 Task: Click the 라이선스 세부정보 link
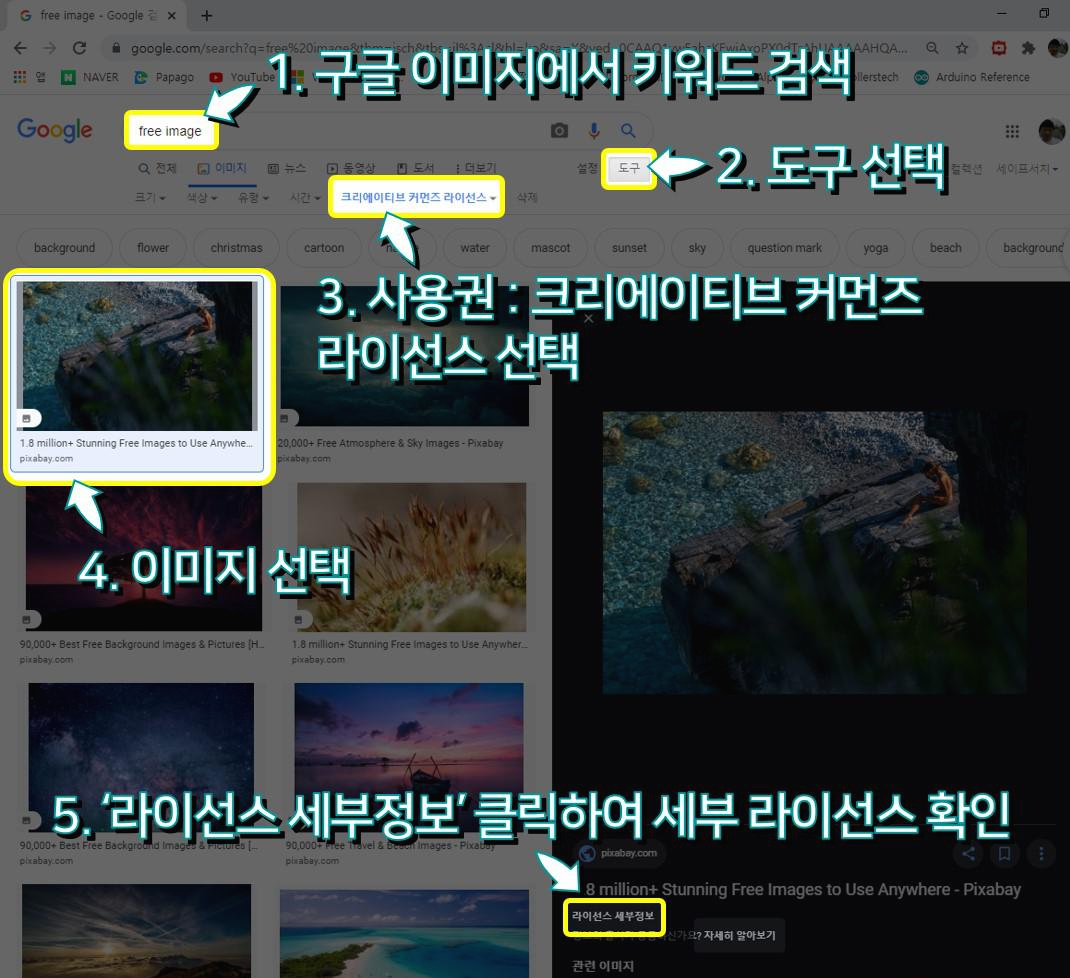(613, 916)
